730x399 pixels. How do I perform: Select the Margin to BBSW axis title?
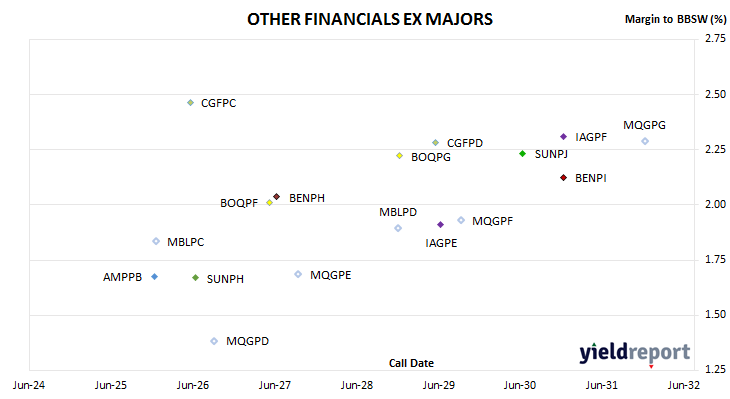coord(676,19)
